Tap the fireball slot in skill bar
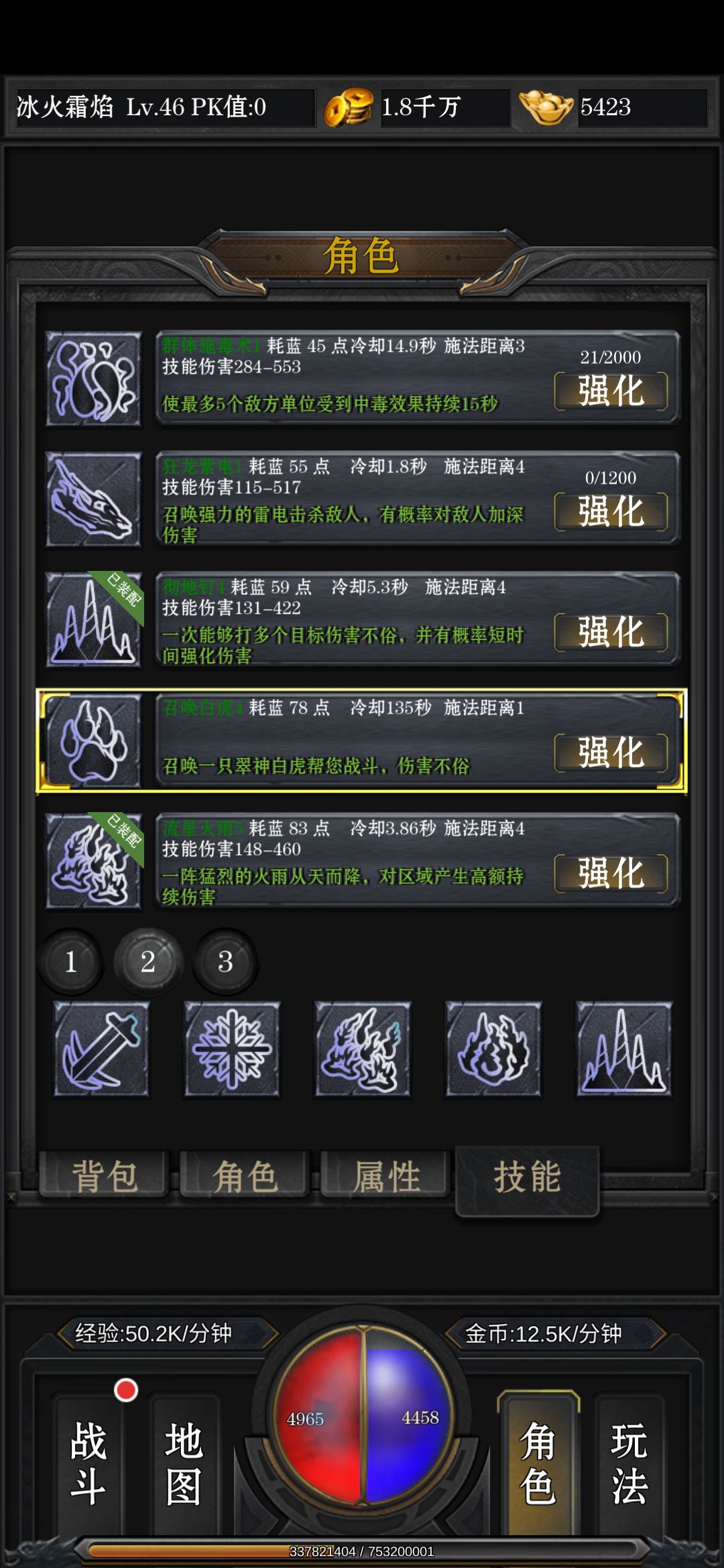 pyautogui.click(x=493, y=1049)
